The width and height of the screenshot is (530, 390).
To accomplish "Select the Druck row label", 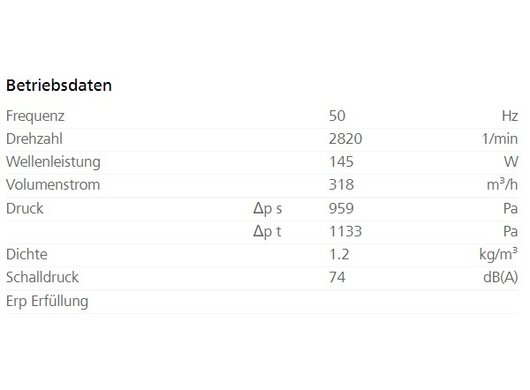I will click(x=25, y=209).
